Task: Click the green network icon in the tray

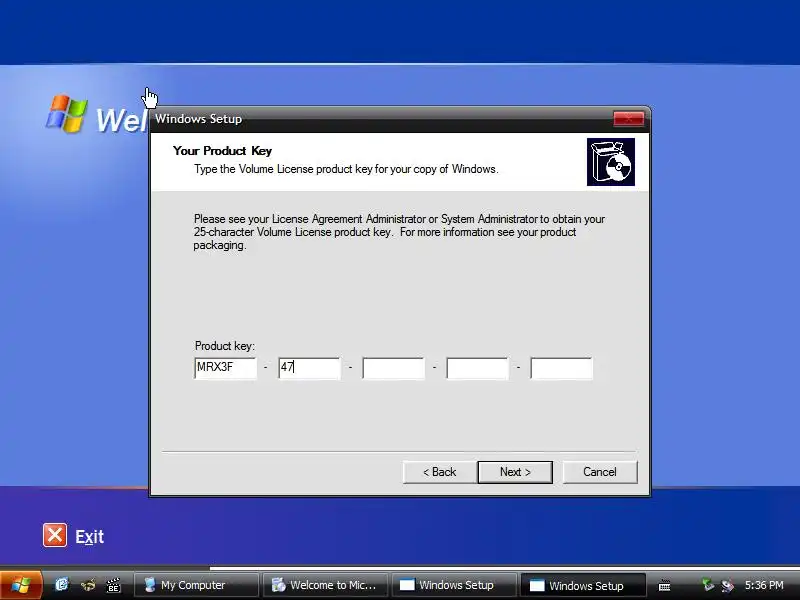Action: pos(708,585)
